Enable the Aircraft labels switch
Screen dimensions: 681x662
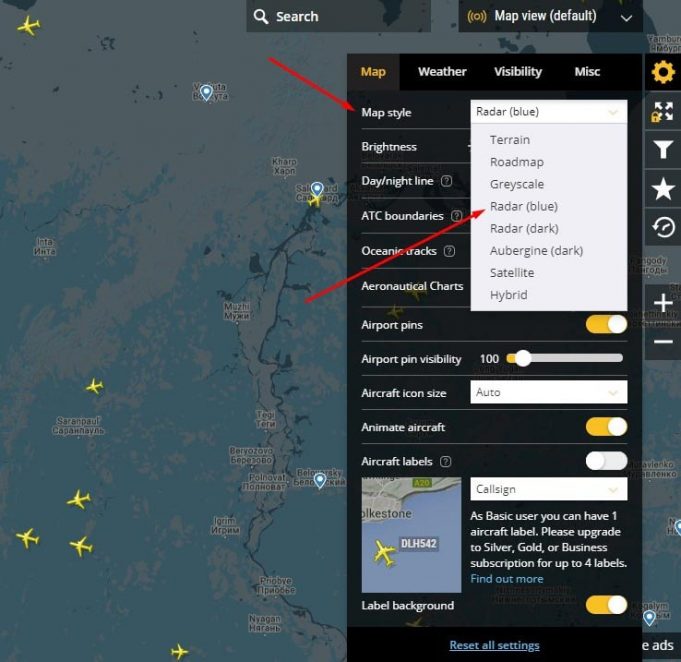pyautogui.click(x=606, y=461)
